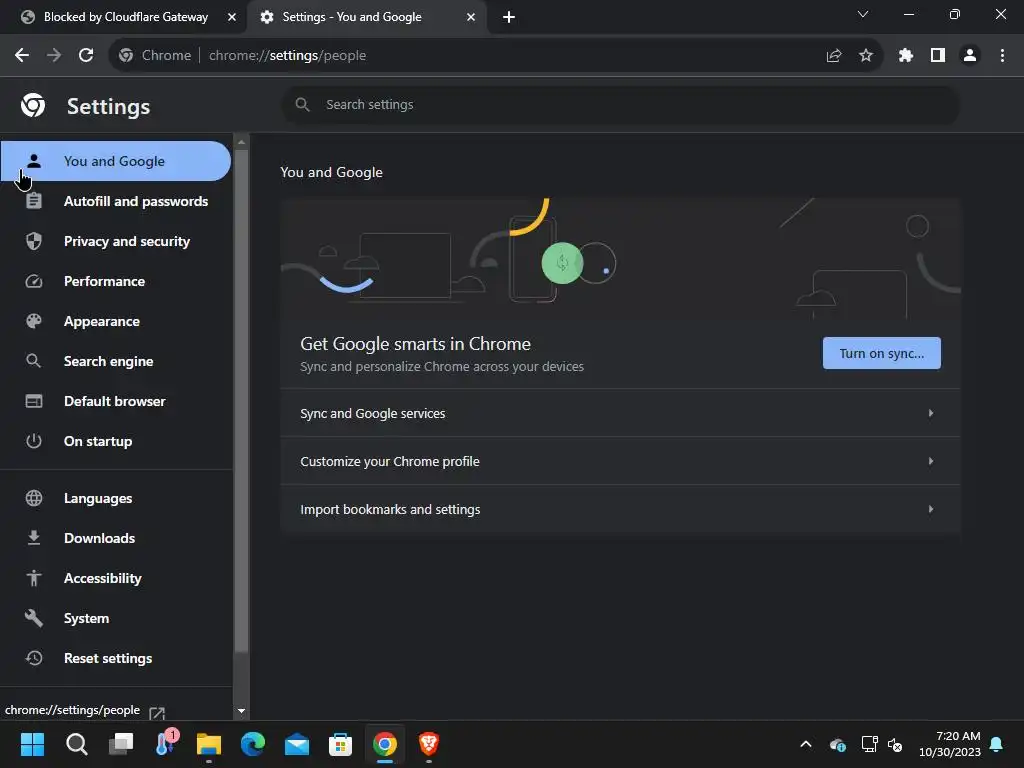Click the System wrench icon

[x=34, y=618]
